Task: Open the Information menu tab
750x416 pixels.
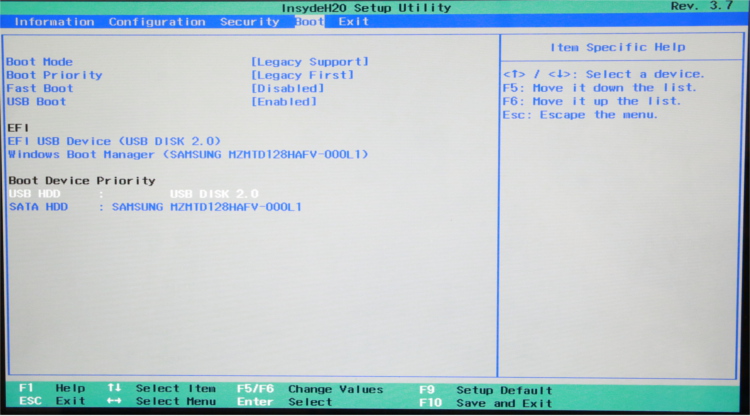Action: click(54, 22)
